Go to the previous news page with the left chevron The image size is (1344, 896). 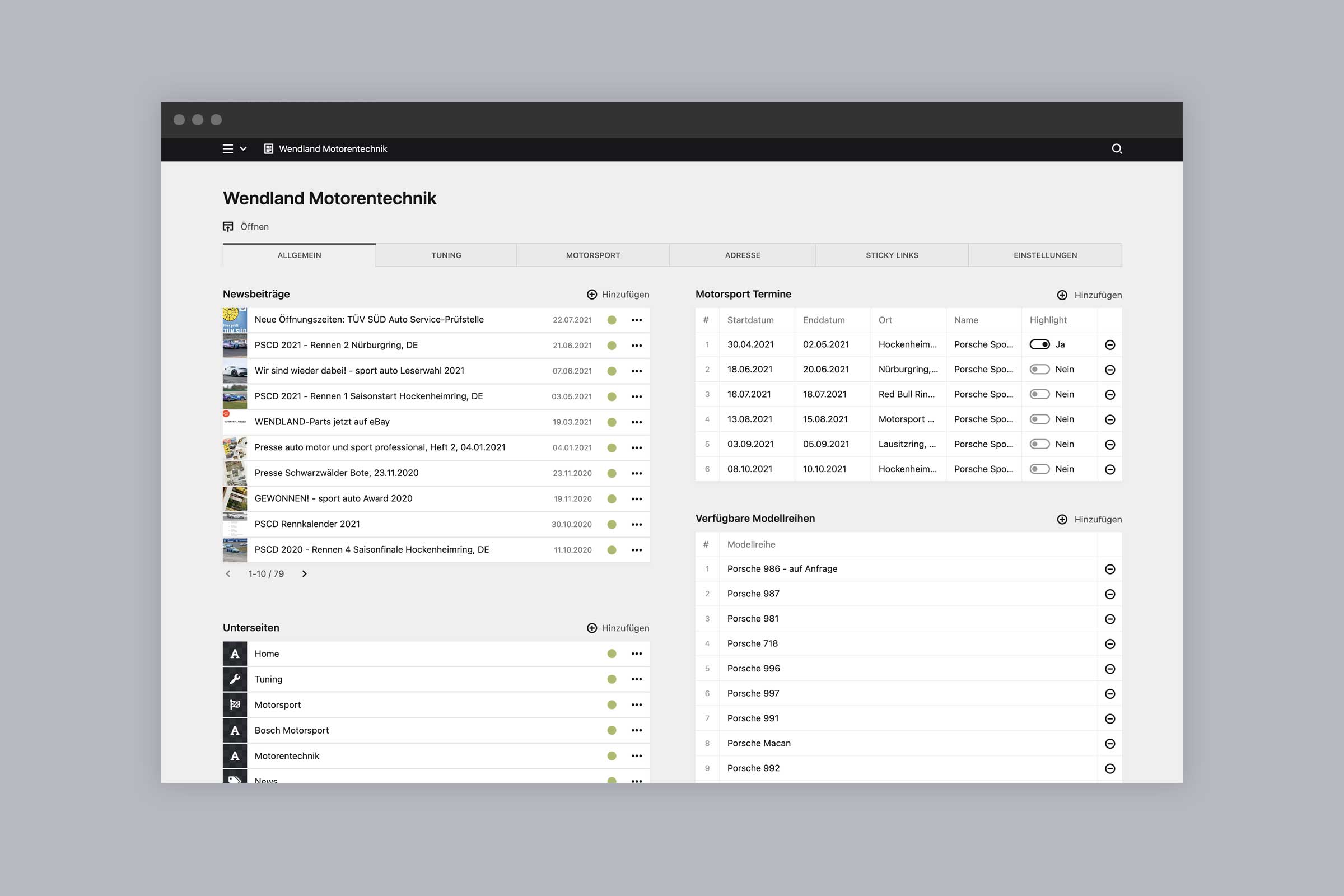(x=228, y=573)
